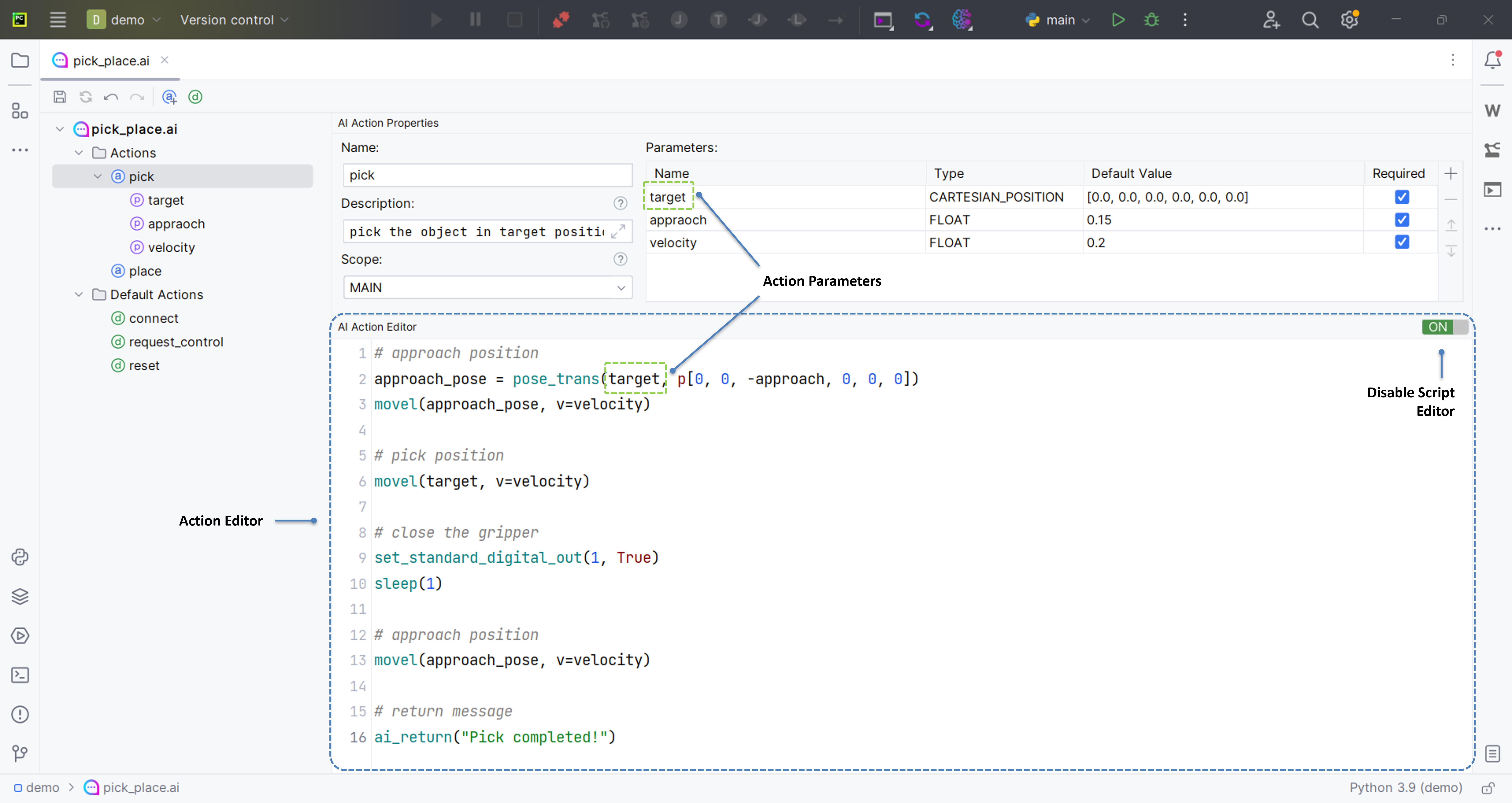The image size is (1512, 803).
Task: Open the Terminal tool window
Action: (x=20, y=675)
